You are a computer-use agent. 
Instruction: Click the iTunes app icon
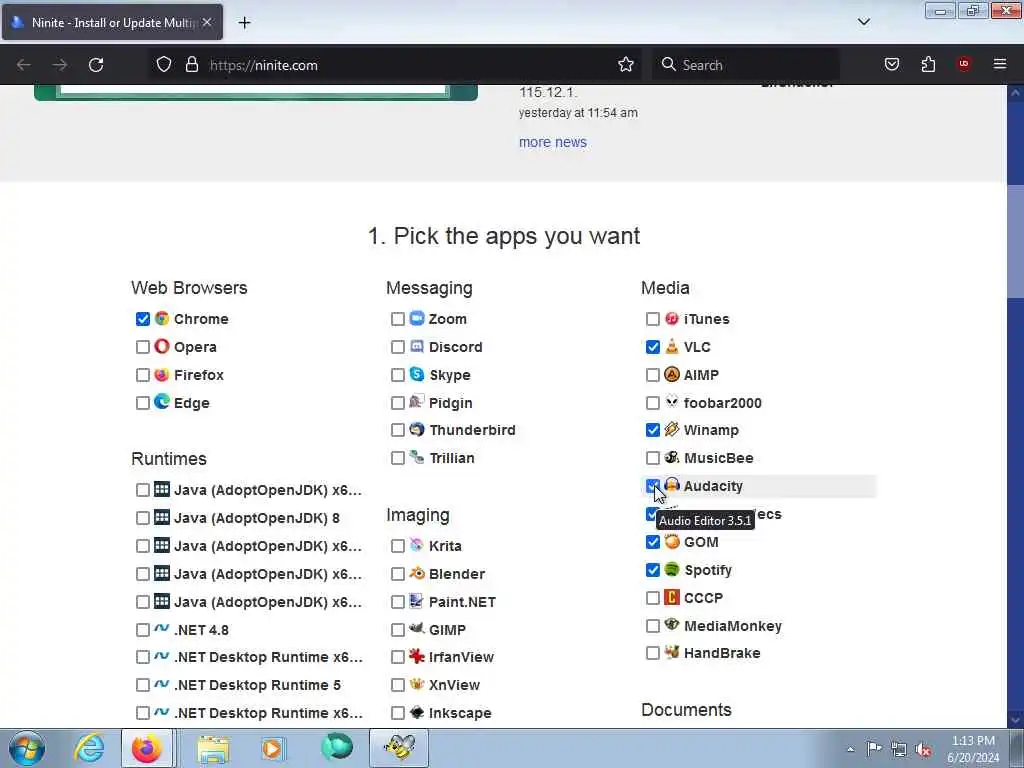pos(672,319)
